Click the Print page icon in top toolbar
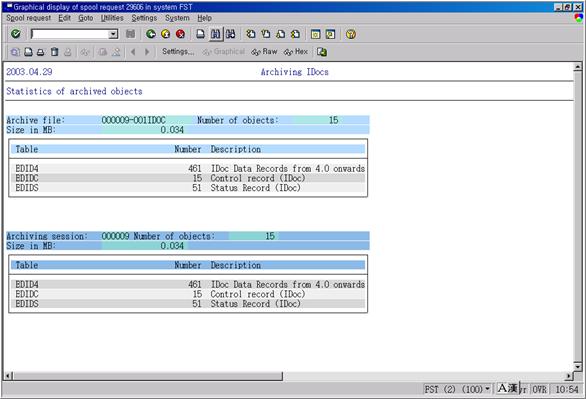This screenshot has height=399, width=586. 201,34
